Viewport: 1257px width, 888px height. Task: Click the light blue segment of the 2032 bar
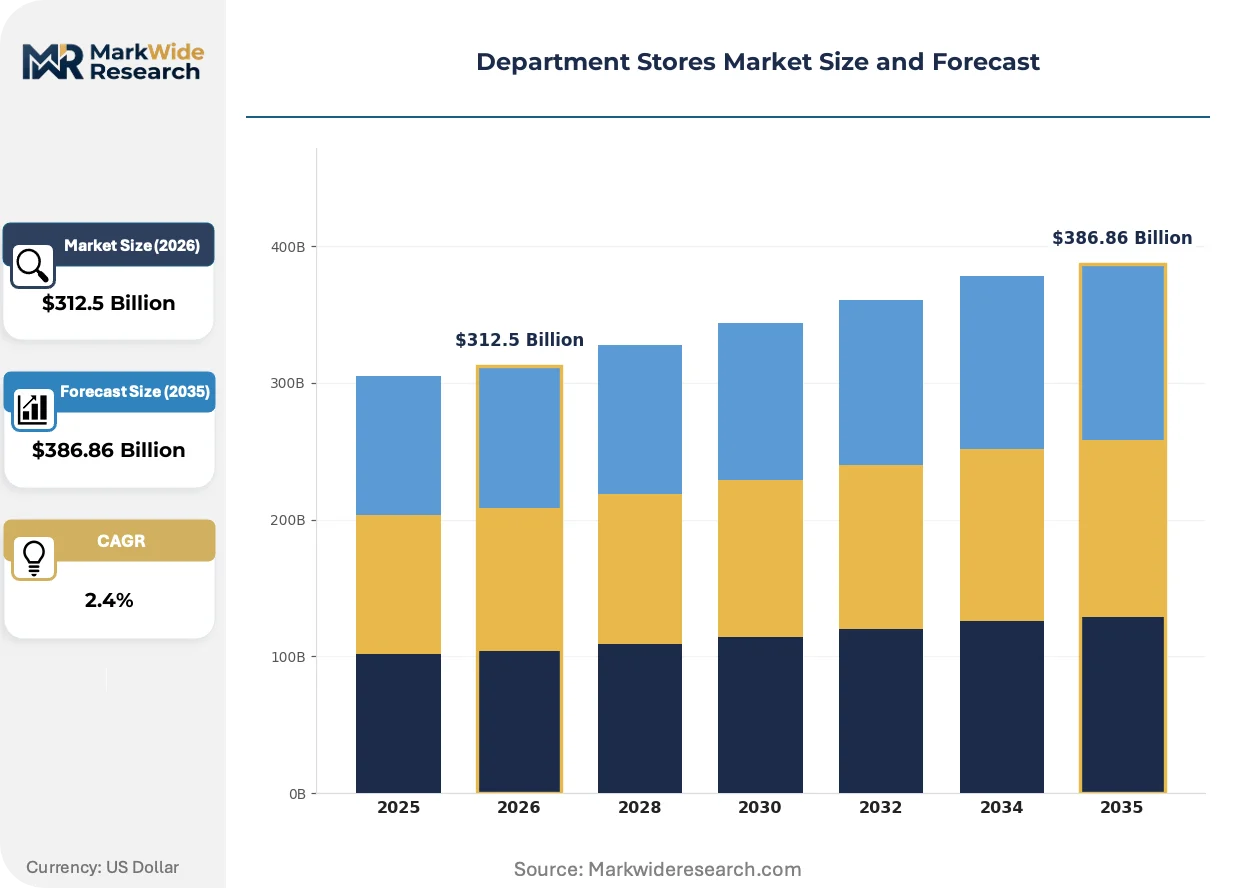click(881, 383)
